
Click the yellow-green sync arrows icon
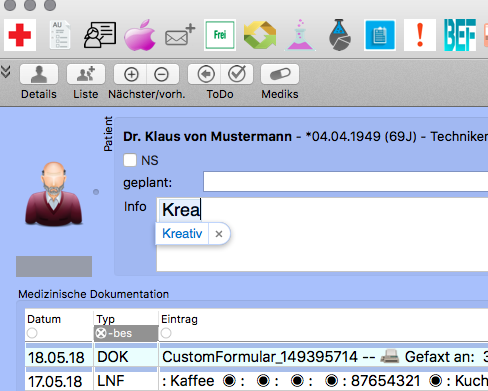[260, 35]
